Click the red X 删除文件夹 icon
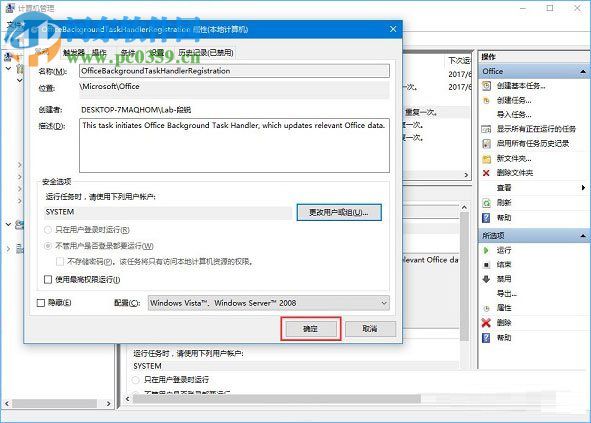The image size is (591, 423). click(x=486, y=173)
